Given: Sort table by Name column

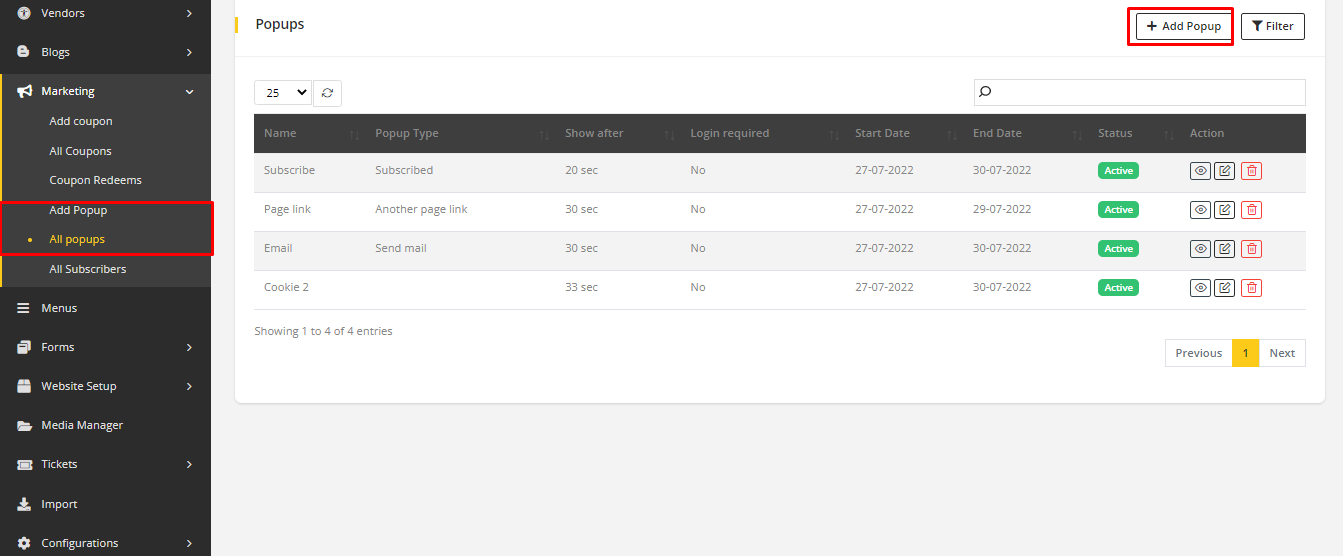Looking at the screenshot, I should [x=309, y=133].
